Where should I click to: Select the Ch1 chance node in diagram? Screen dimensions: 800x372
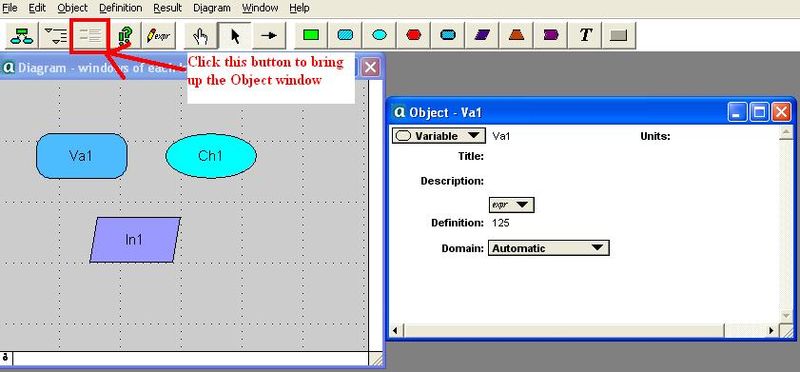(x=211, y=156)
